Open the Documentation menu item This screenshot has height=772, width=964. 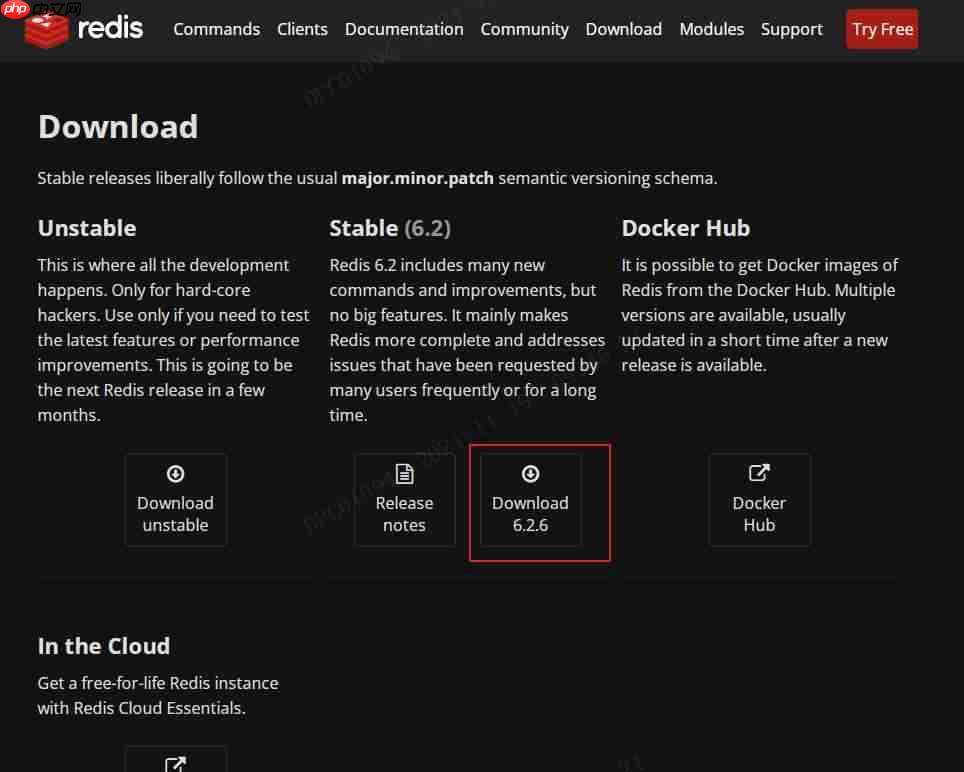click(x=404, y=29)
